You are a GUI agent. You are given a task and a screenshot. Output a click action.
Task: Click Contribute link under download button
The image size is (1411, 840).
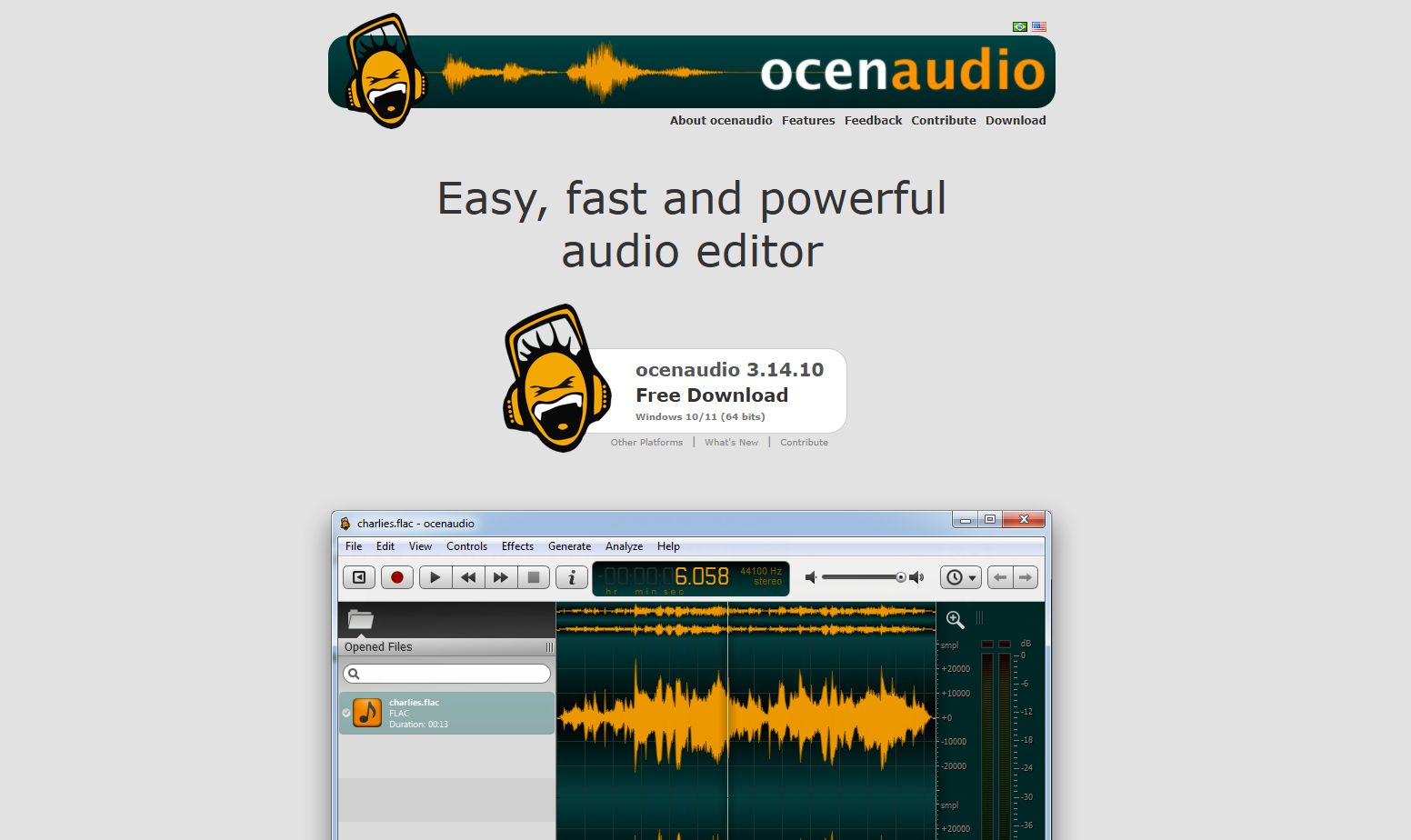804,443
